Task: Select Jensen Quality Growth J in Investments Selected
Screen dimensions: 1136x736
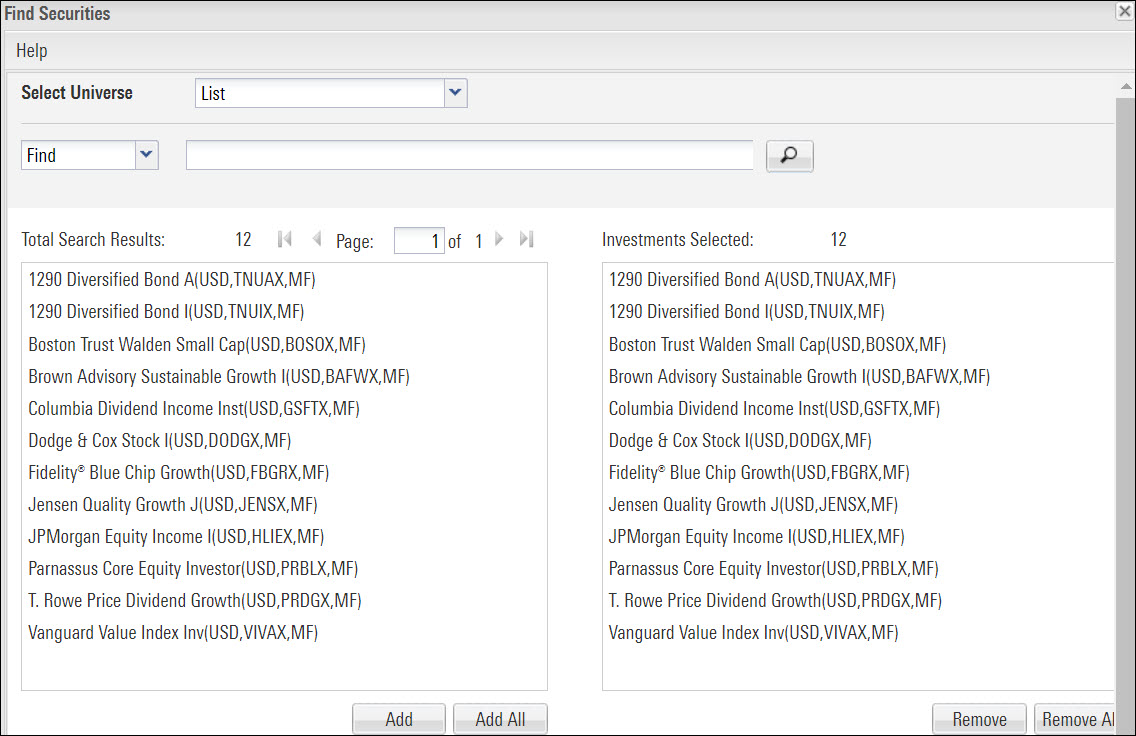Action: 753,504
